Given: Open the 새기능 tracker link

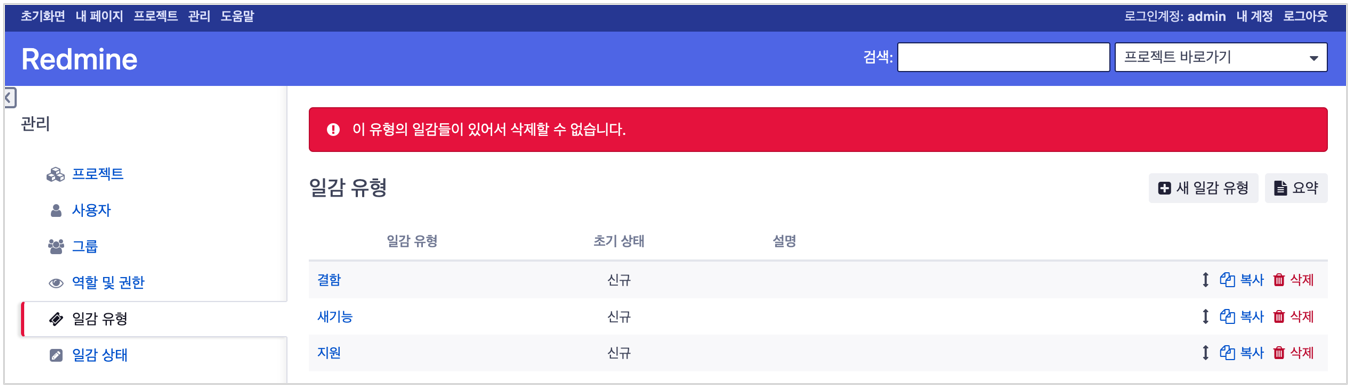Looking at the screenshot, I should (335, 316).
